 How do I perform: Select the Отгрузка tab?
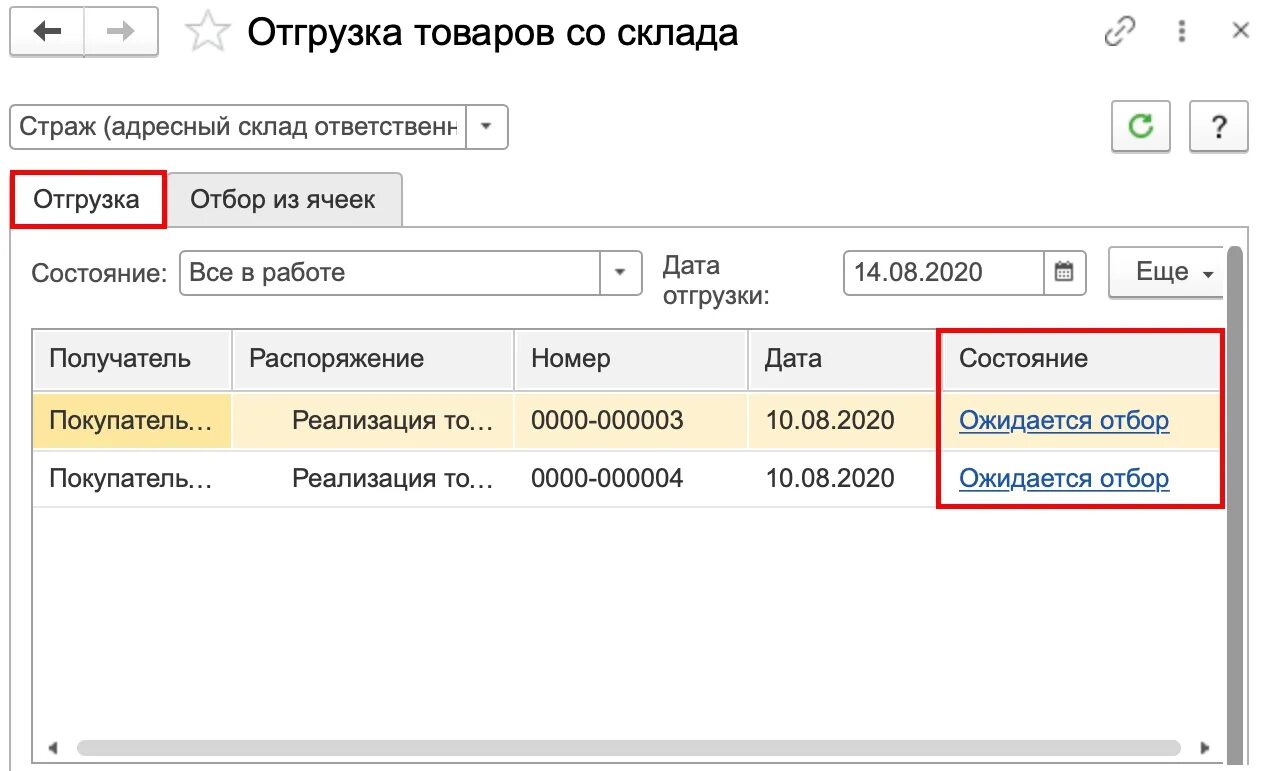point(87,198)
